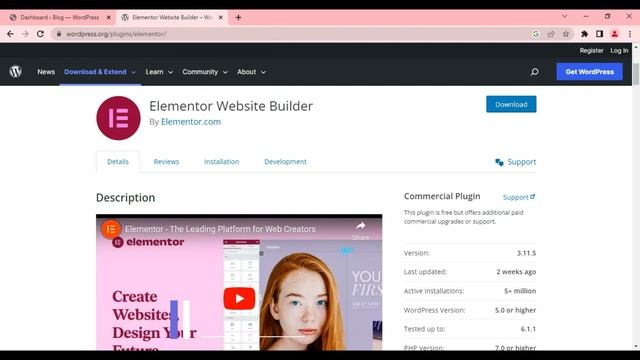Reload the page with the refresh icon

pos(40,34)
